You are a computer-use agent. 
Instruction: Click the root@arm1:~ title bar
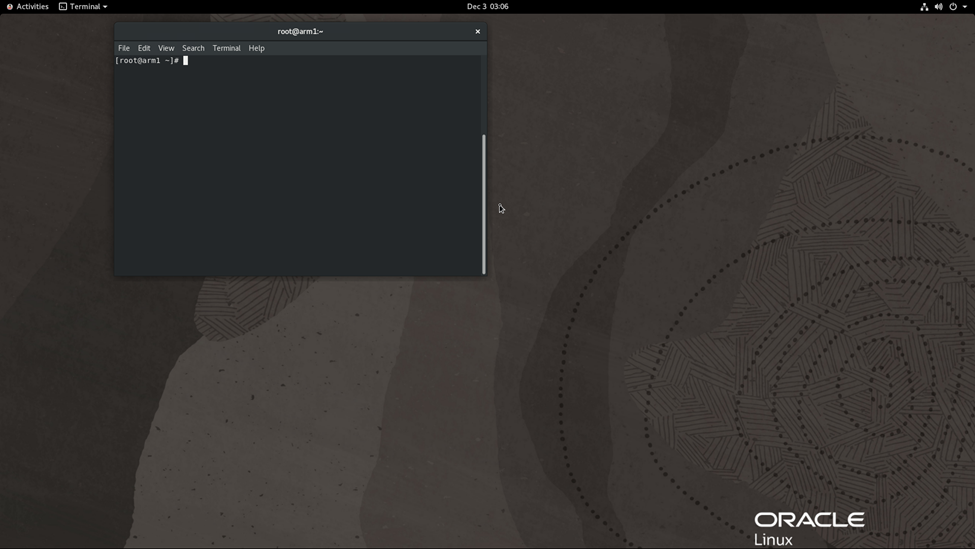point(300,31)
